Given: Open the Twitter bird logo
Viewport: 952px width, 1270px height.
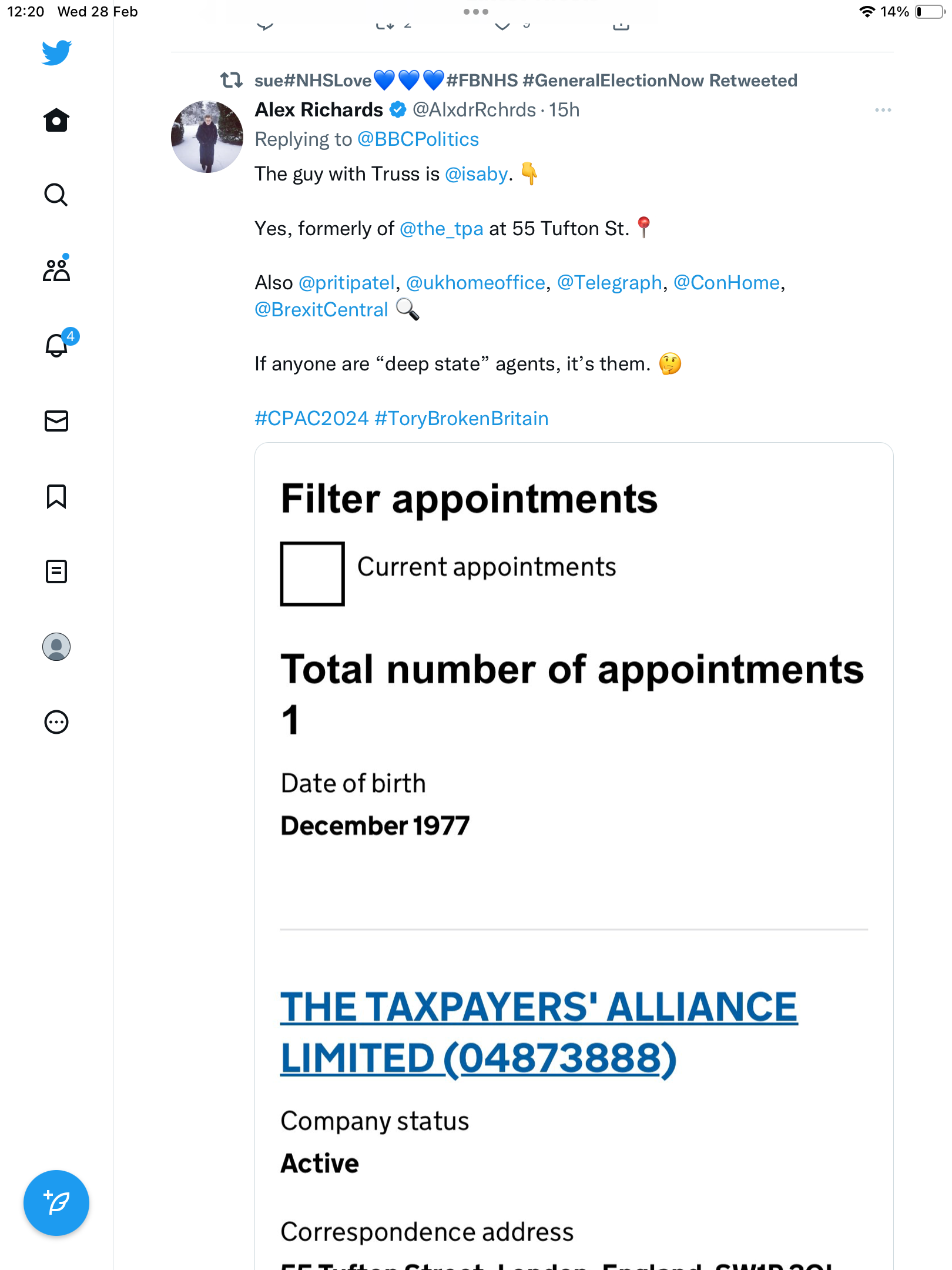Looking at the screenshot, I should pyautogui.click(x=56, y=53).
